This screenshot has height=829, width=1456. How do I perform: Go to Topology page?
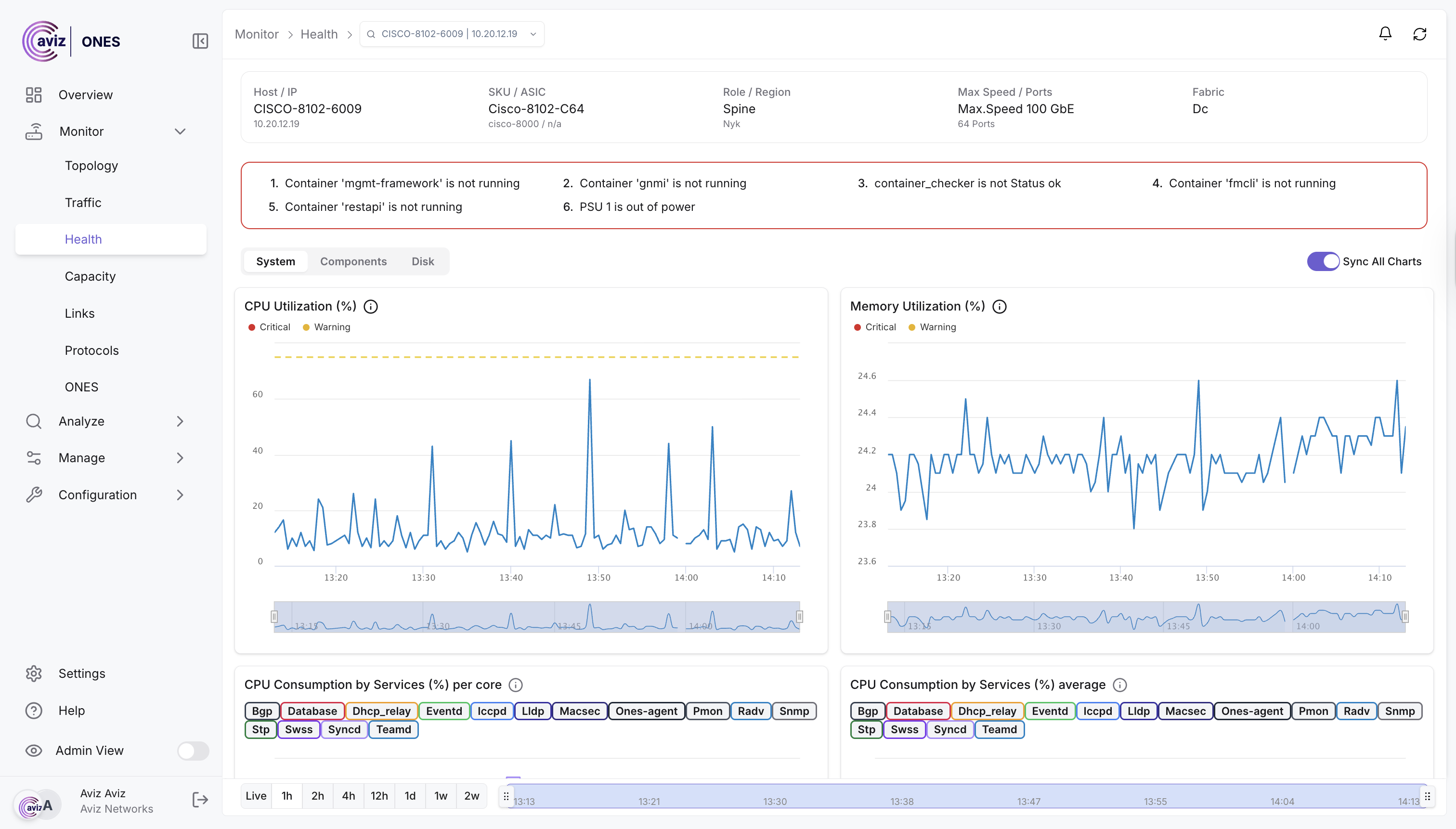coord(91,166)
